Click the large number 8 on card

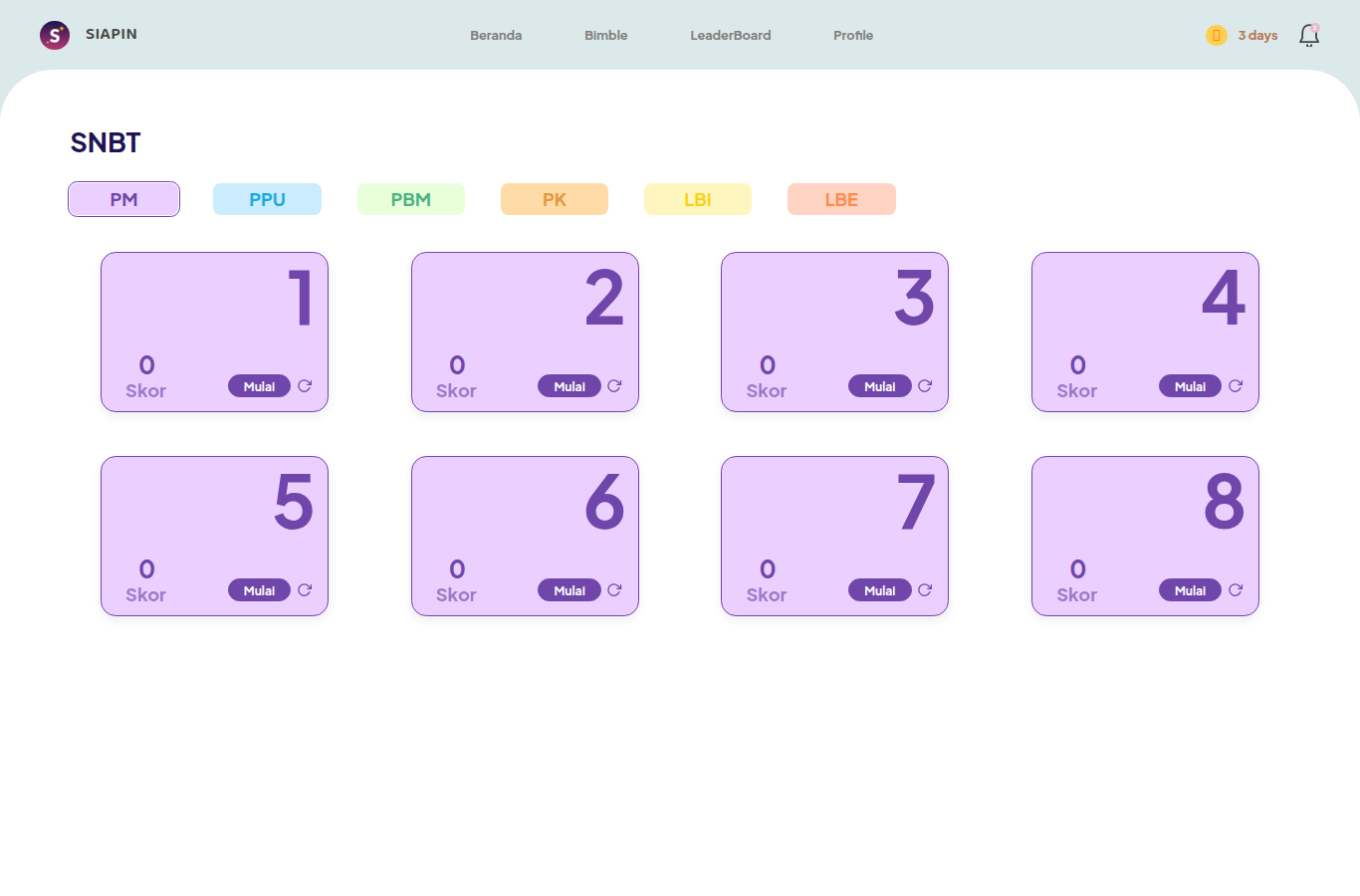[x=1224, y=502]
